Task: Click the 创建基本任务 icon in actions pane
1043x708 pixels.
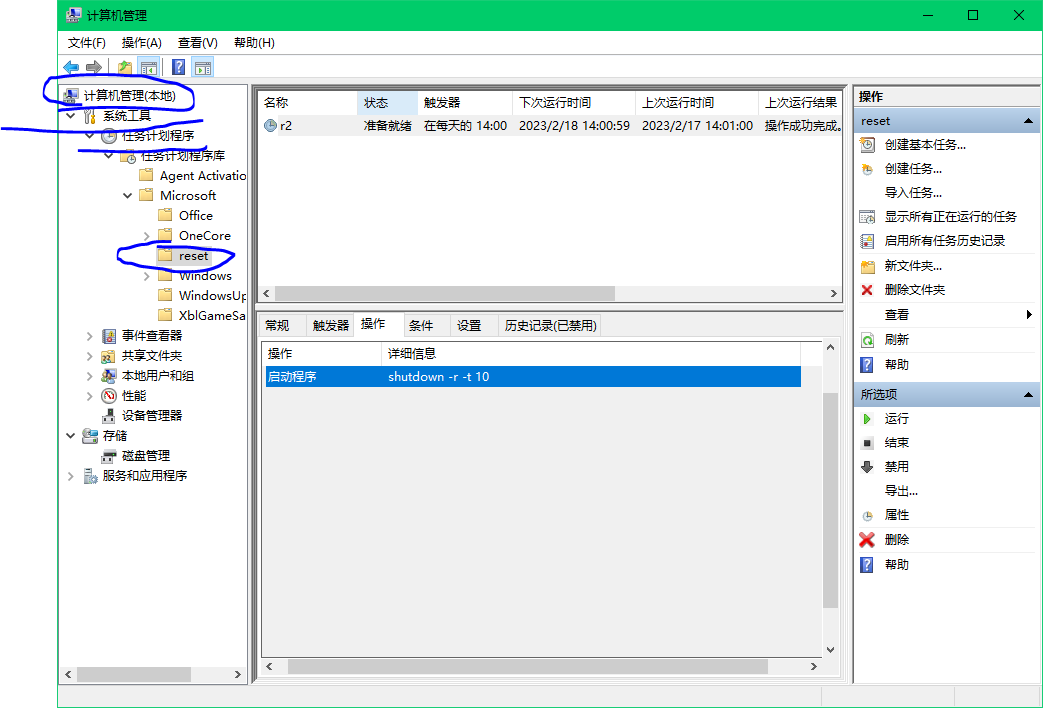Action: click(867, 144)
